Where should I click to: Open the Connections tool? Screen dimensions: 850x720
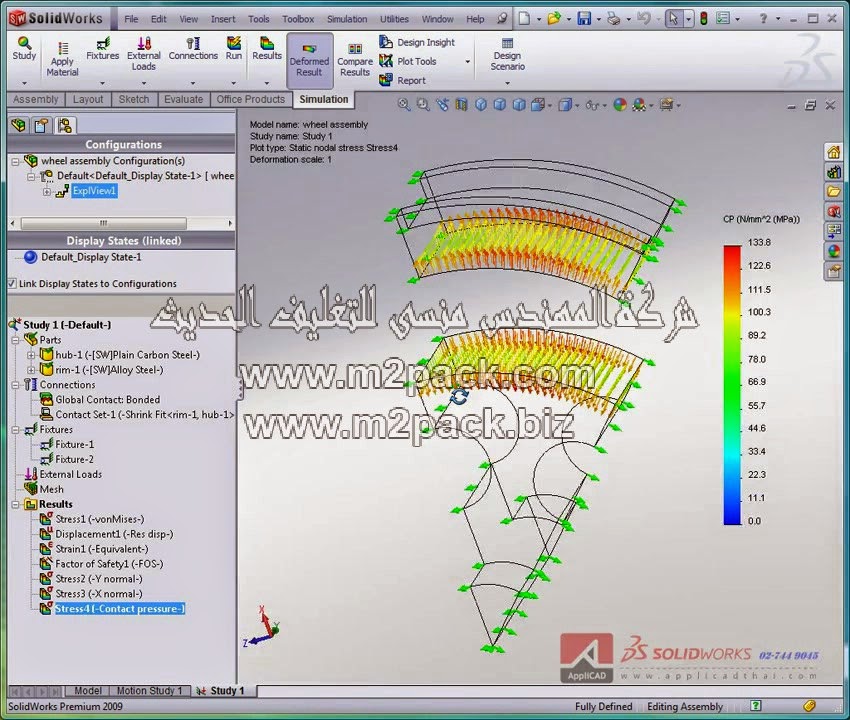[x=193, y=48]
